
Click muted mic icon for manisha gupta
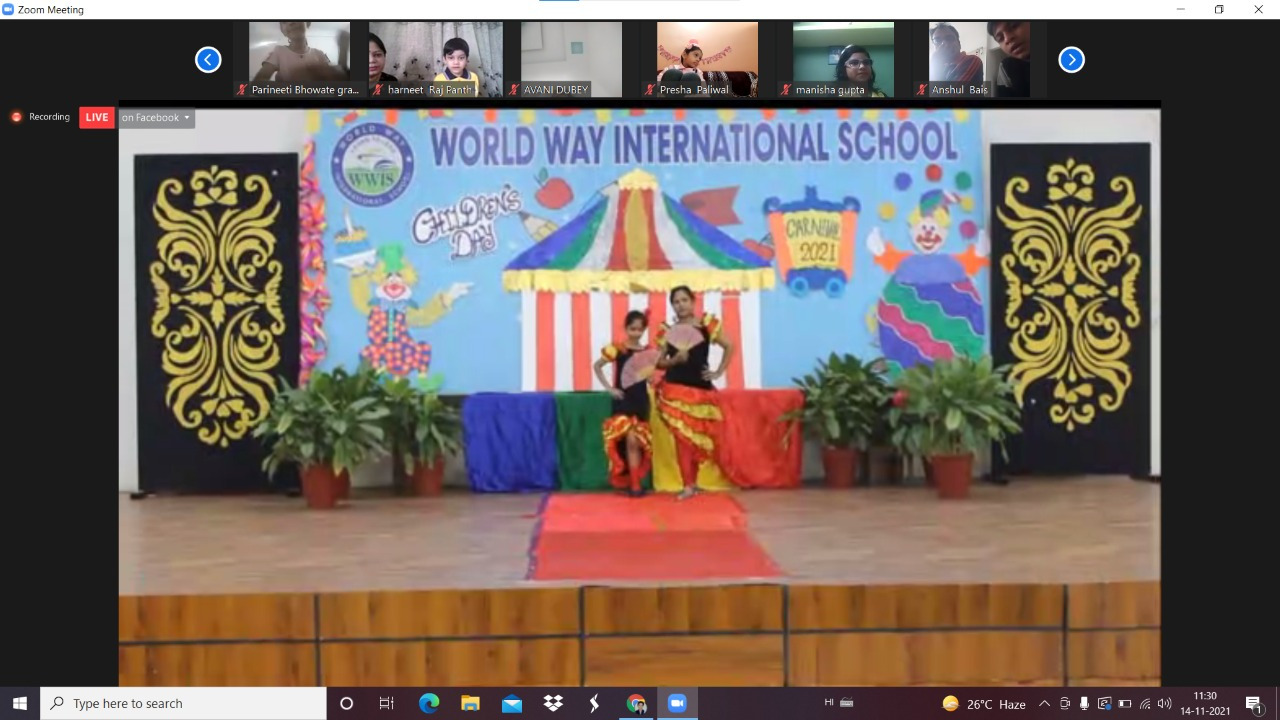tap(786, 90)
